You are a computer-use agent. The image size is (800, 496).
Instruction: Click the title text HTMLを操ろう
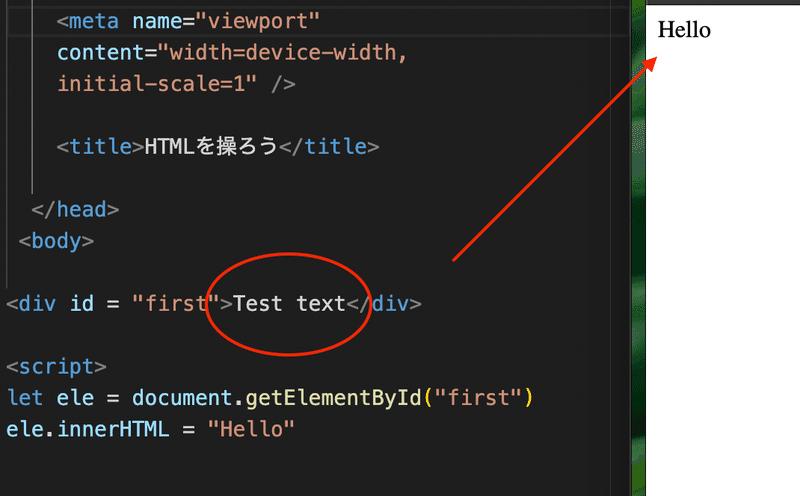tap(211, 146)
